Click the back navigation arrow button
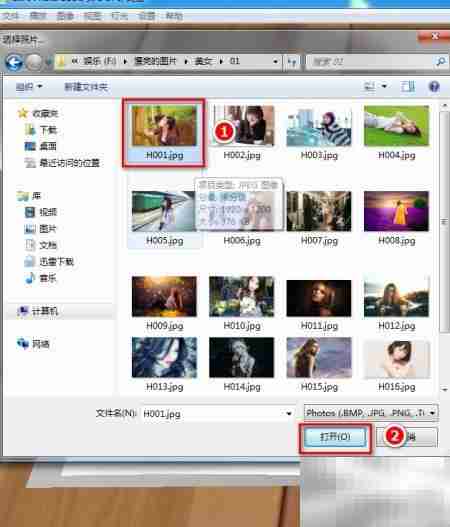 pyautogui.click(x=14, y=63)
